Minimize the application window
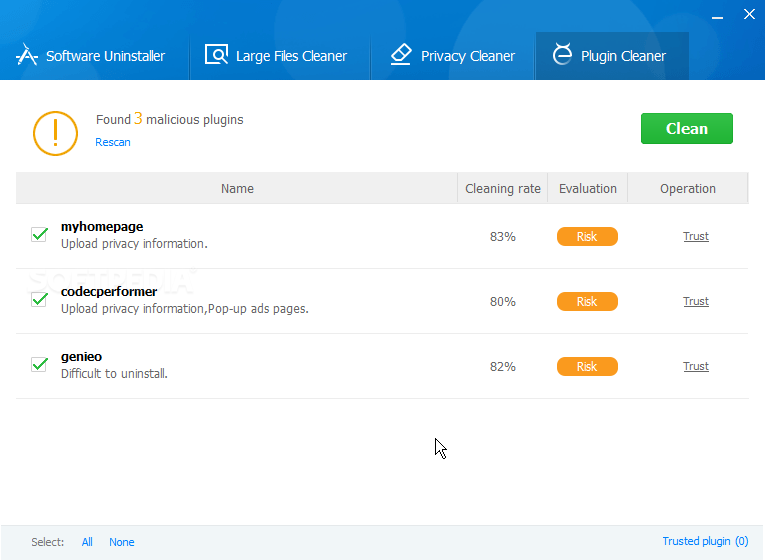This screenshot has width=765, height=560. [717, 17]
